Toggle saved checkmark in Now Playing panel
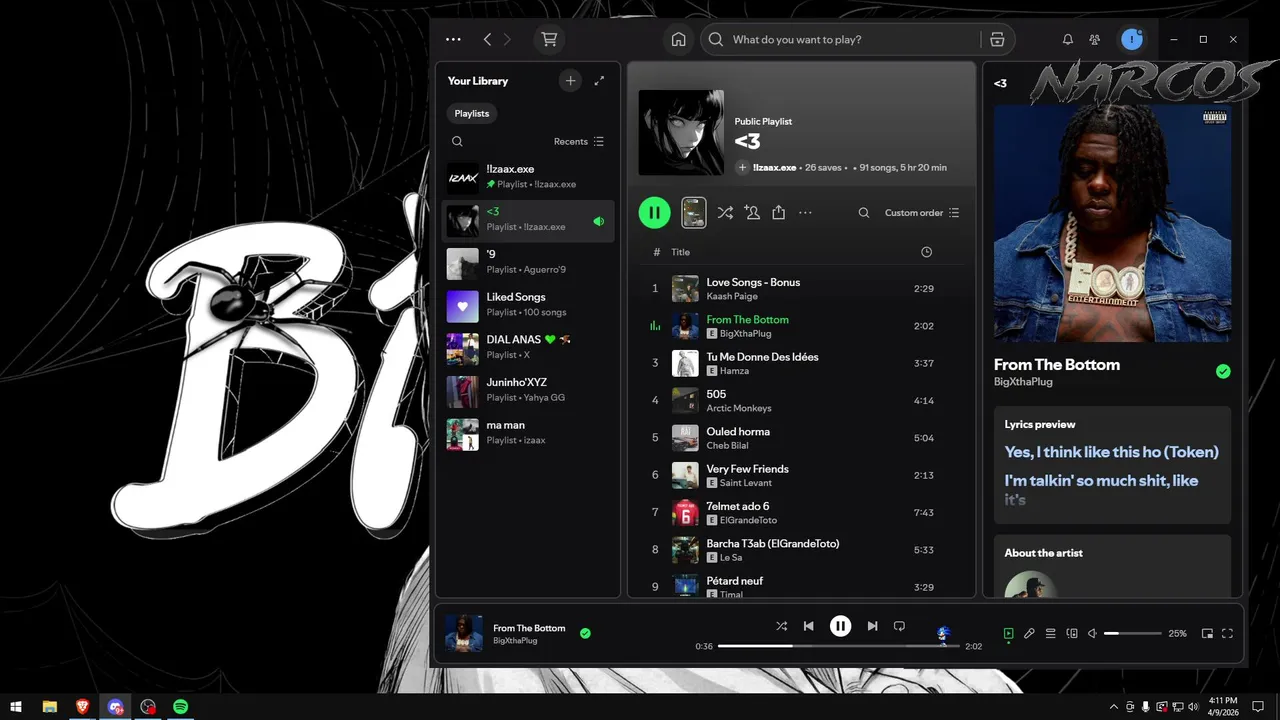Screen dimensions: 1280x720 (1223, 371)
